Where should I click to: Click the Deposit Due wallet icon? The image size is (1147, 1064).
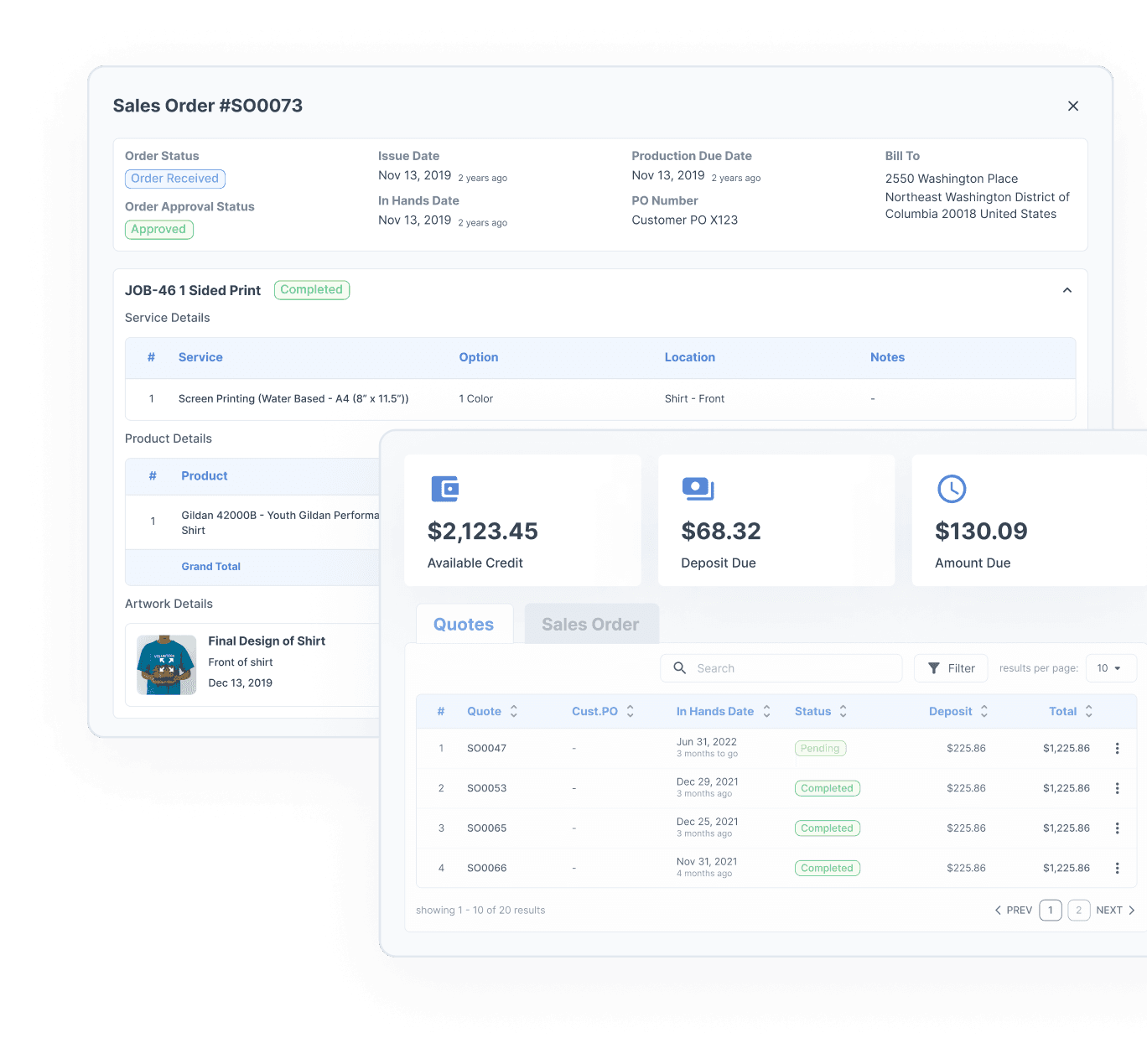tap(698, 489)
